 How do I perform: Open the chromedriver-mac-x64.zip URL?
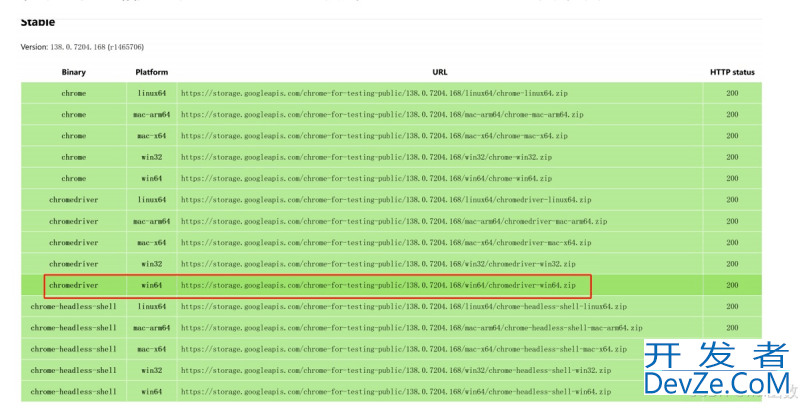[x=386, y=243]
